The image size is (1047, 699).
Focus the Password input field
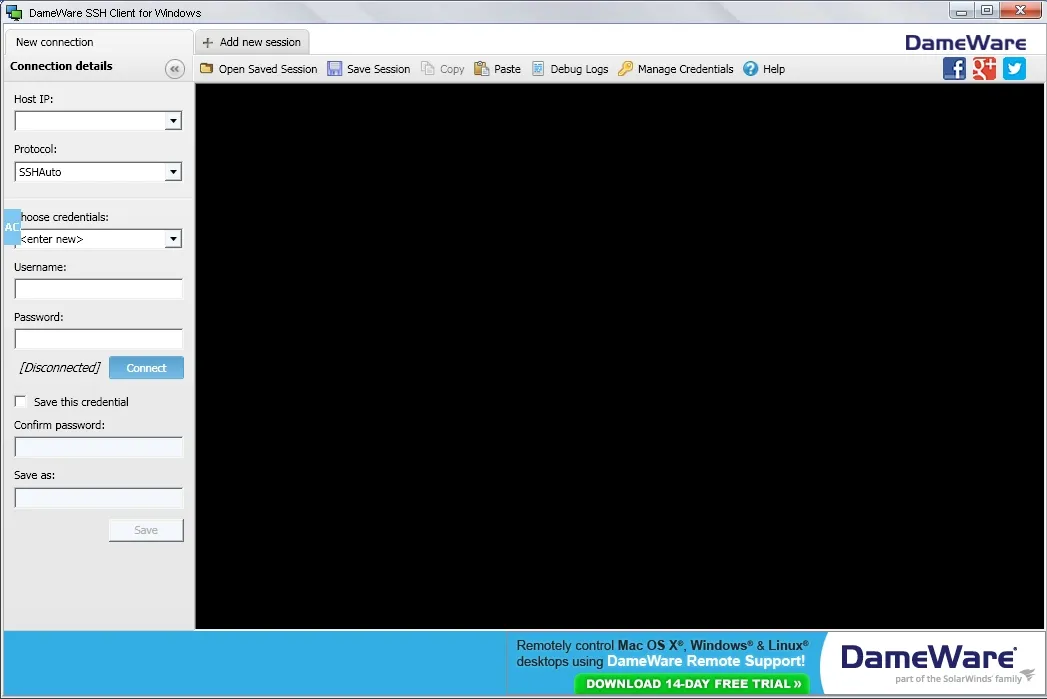(98, 339)
